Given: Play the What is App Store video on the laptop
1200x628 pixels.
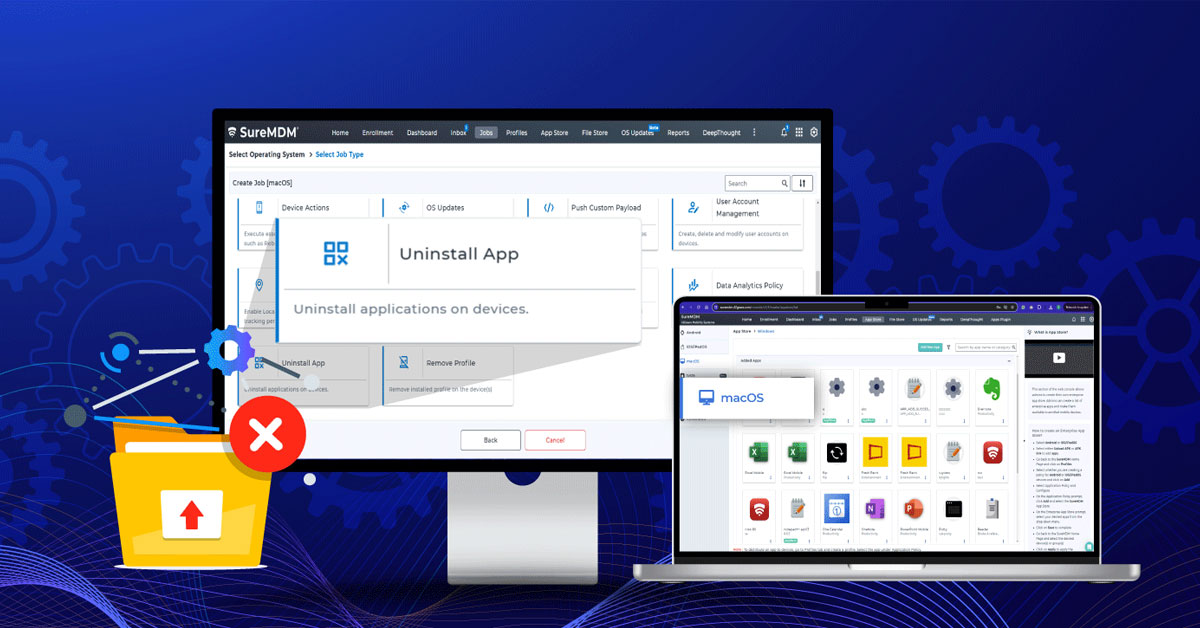Looking at the screenshot, I should pos(1059,357).
